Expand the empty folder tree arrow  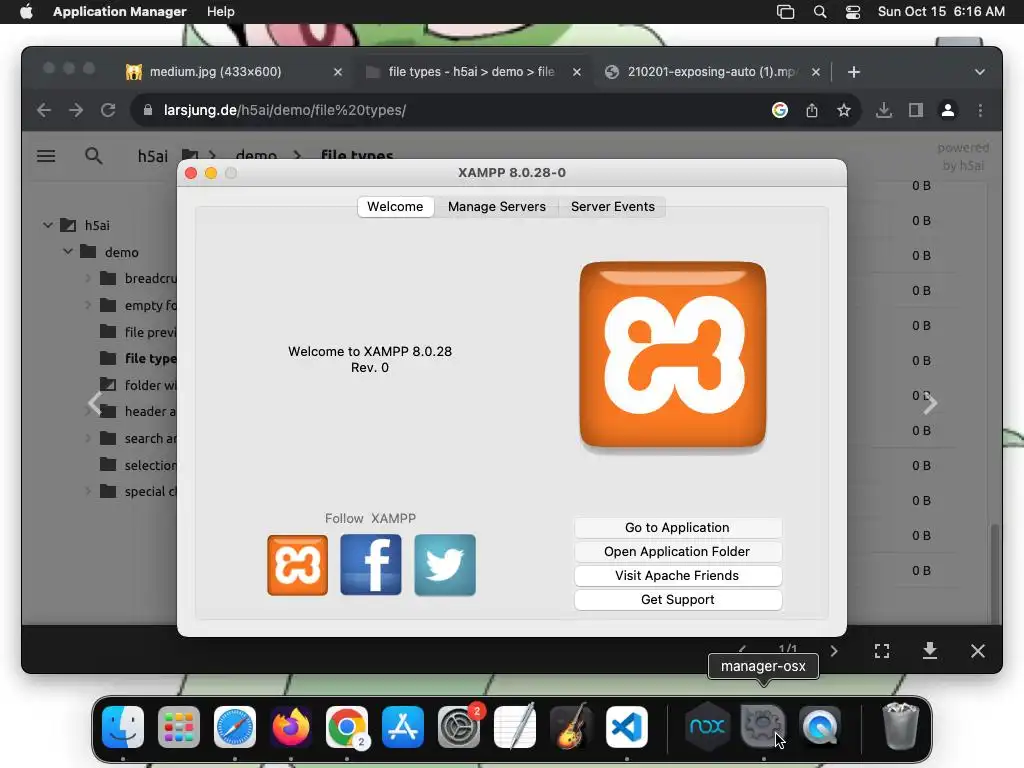point(88,305)
